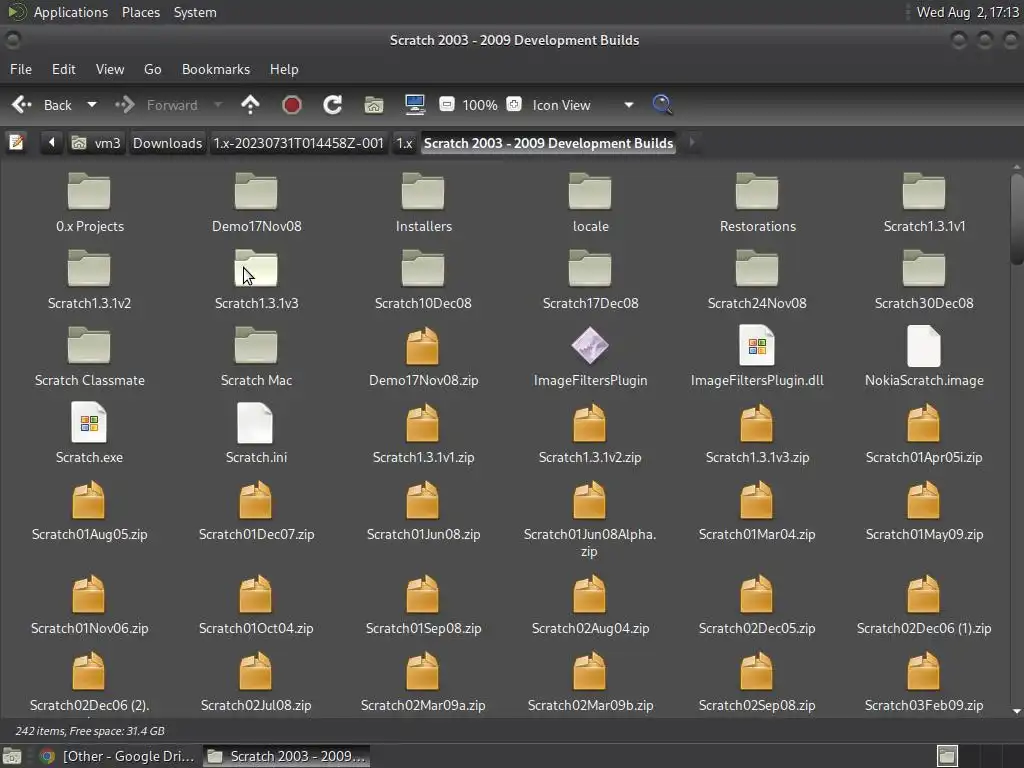The image size is (1024, 768).
Task: Open the Places menu in top panel
Action: pos(141,12)
